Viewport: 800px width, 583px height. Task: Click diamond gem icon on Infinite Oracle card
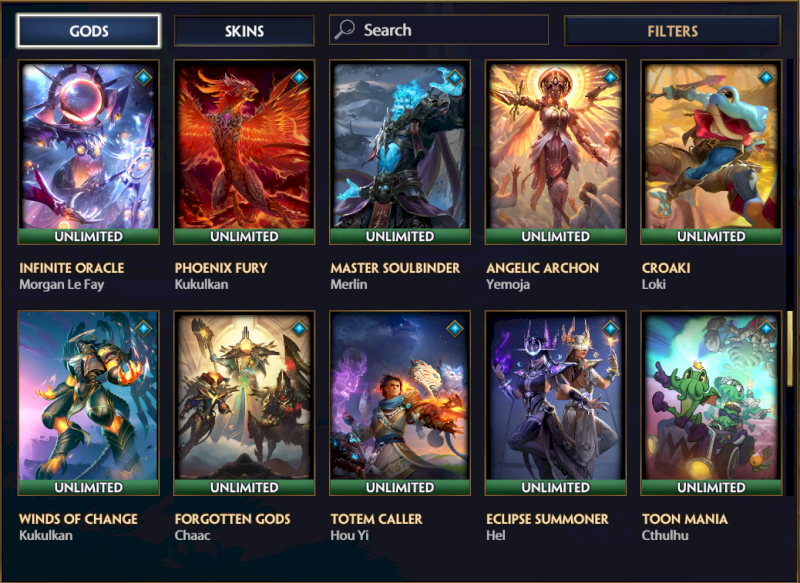[144, 78]
